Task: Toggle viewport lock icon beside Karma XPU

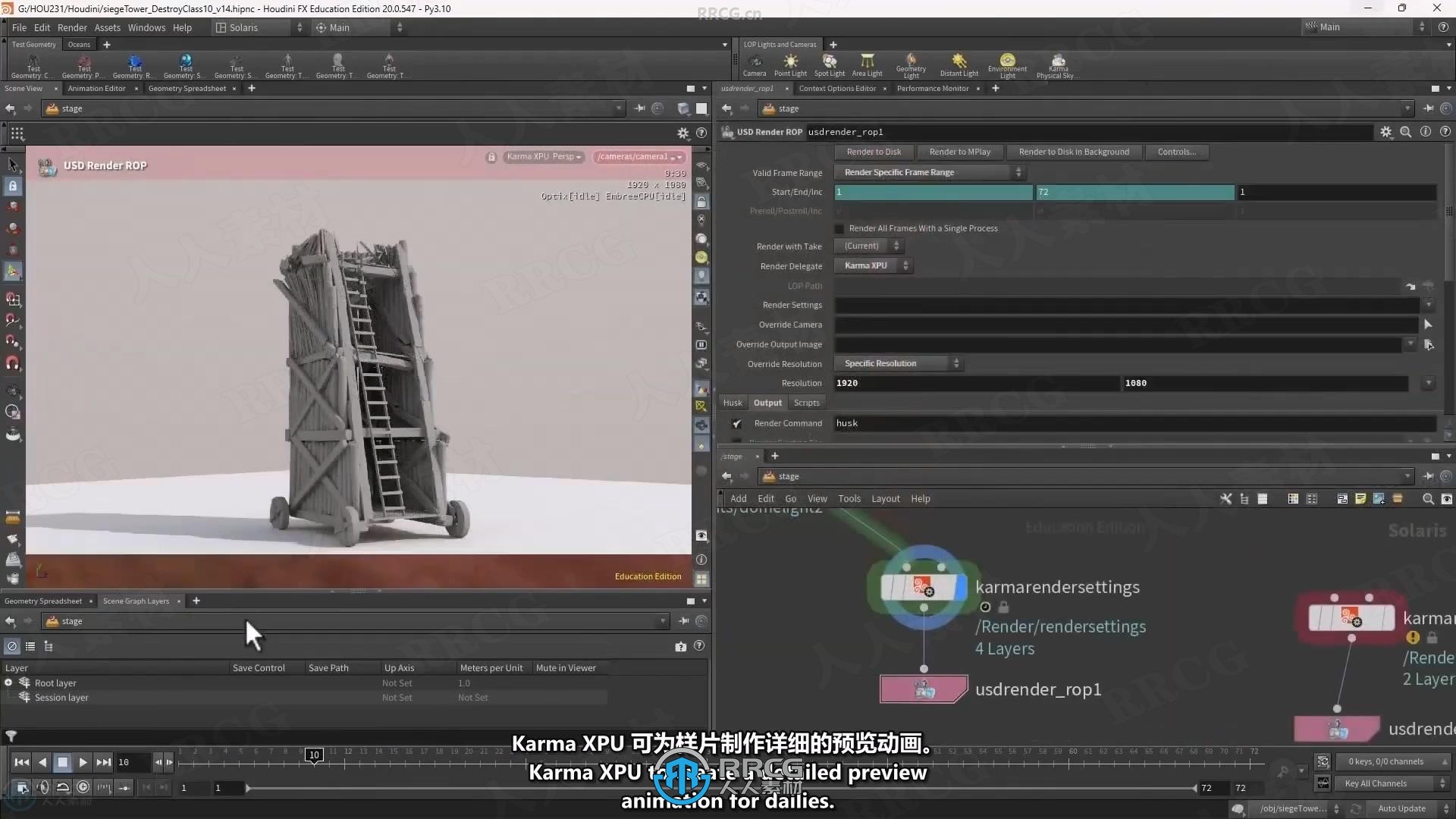Action: tap(491, 157)
